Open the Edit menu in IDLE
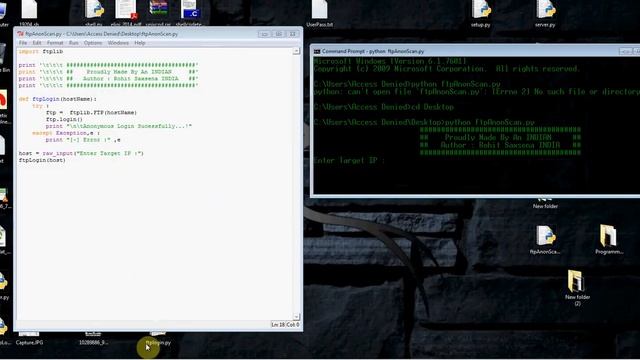The width and height of the screenshot is (640, 360). [37, 43]
